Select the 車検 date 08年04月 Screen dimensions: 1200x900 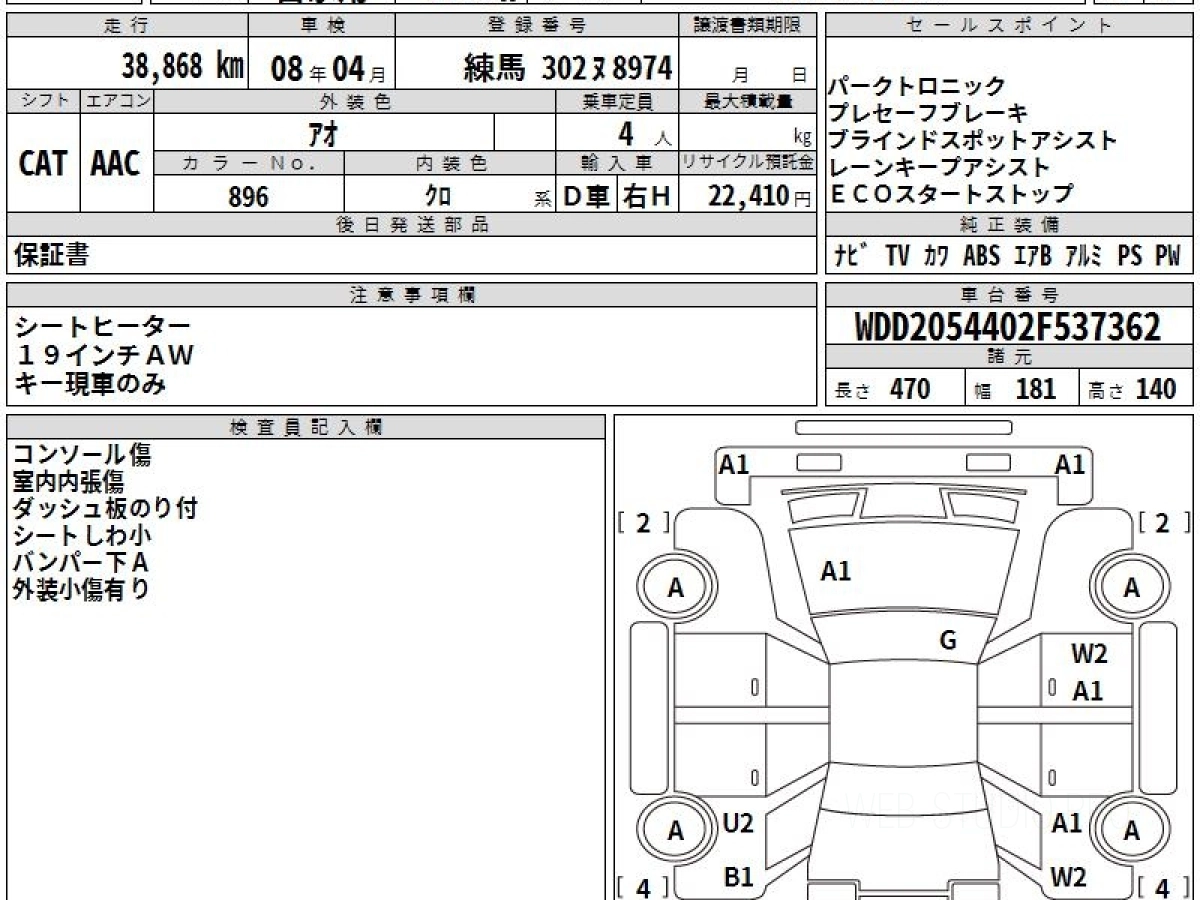(328, 69)
